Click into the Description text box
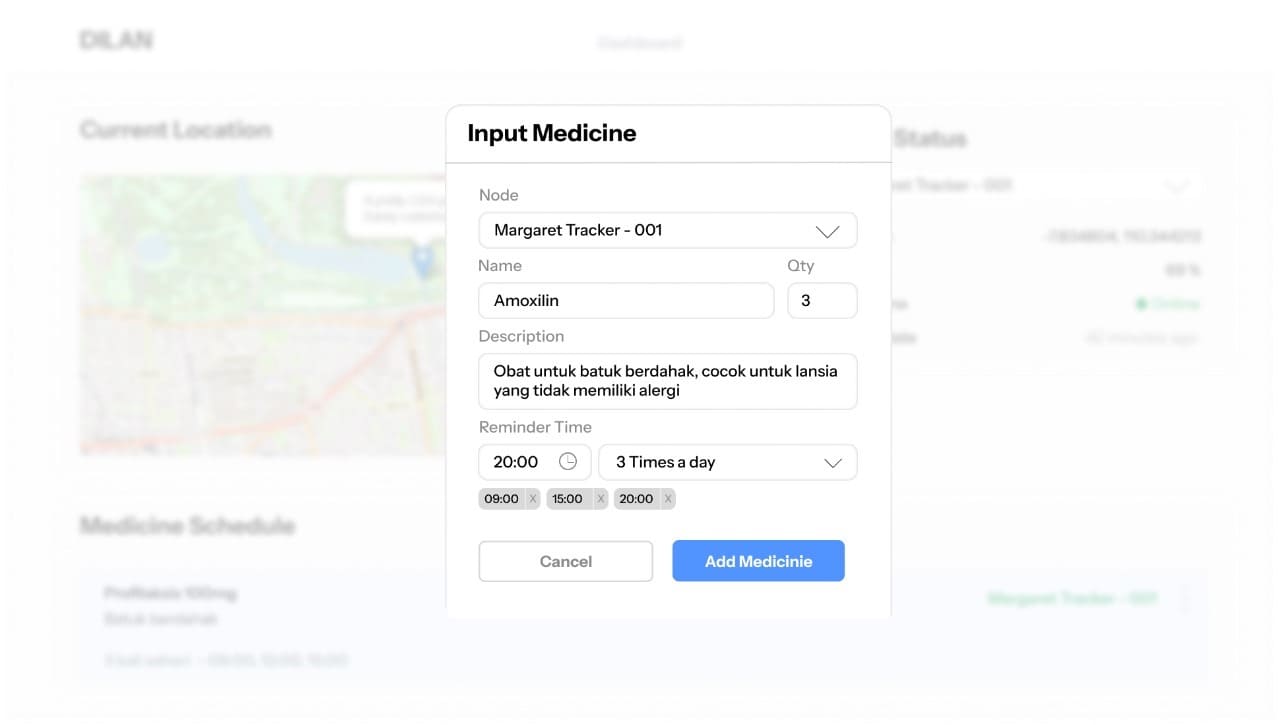The height and width of the screenshot is (725, 1280). click(667, 381)
